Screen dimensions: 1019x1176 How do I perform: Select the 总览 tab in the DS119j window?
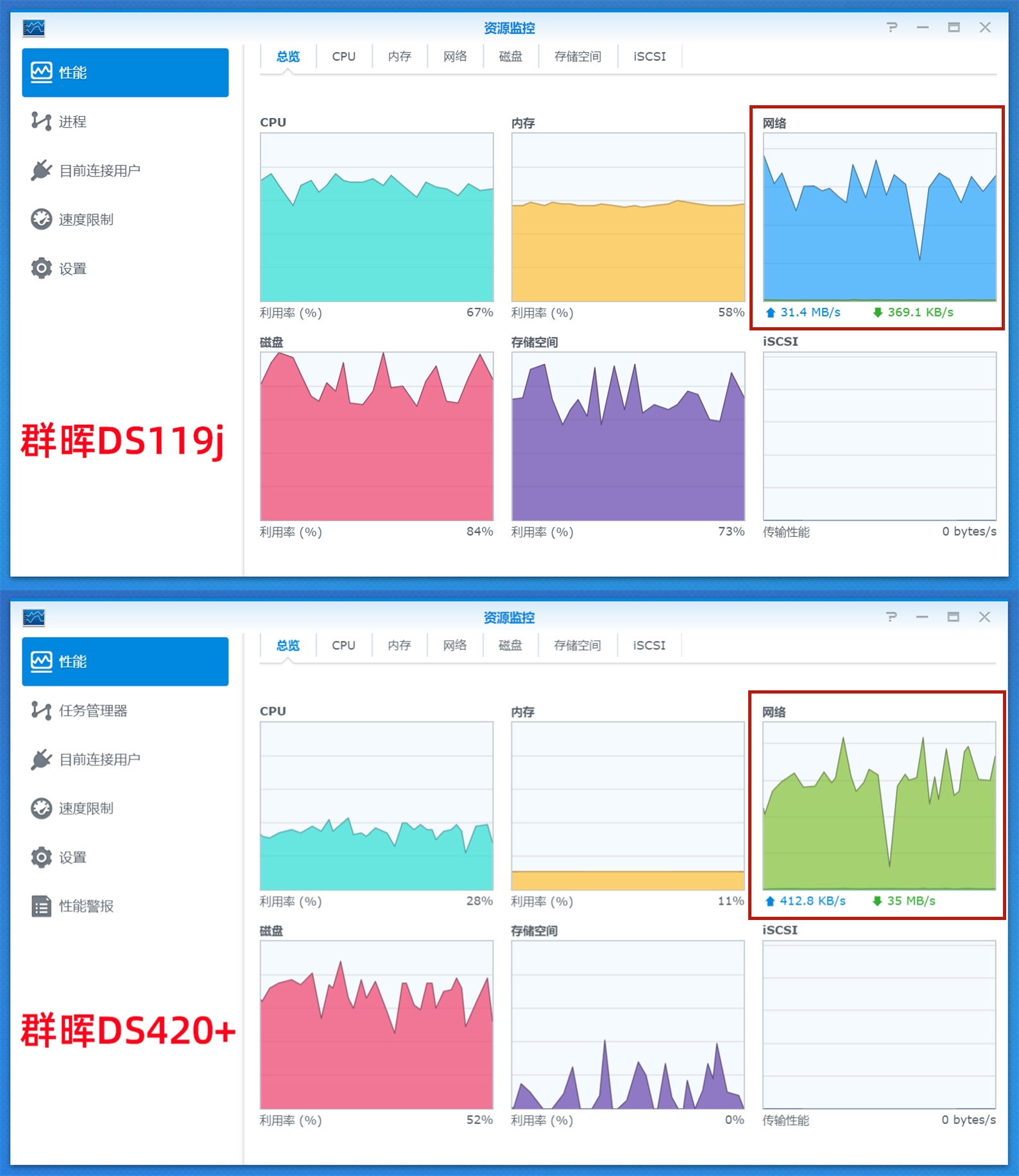(x=288, y=56)
